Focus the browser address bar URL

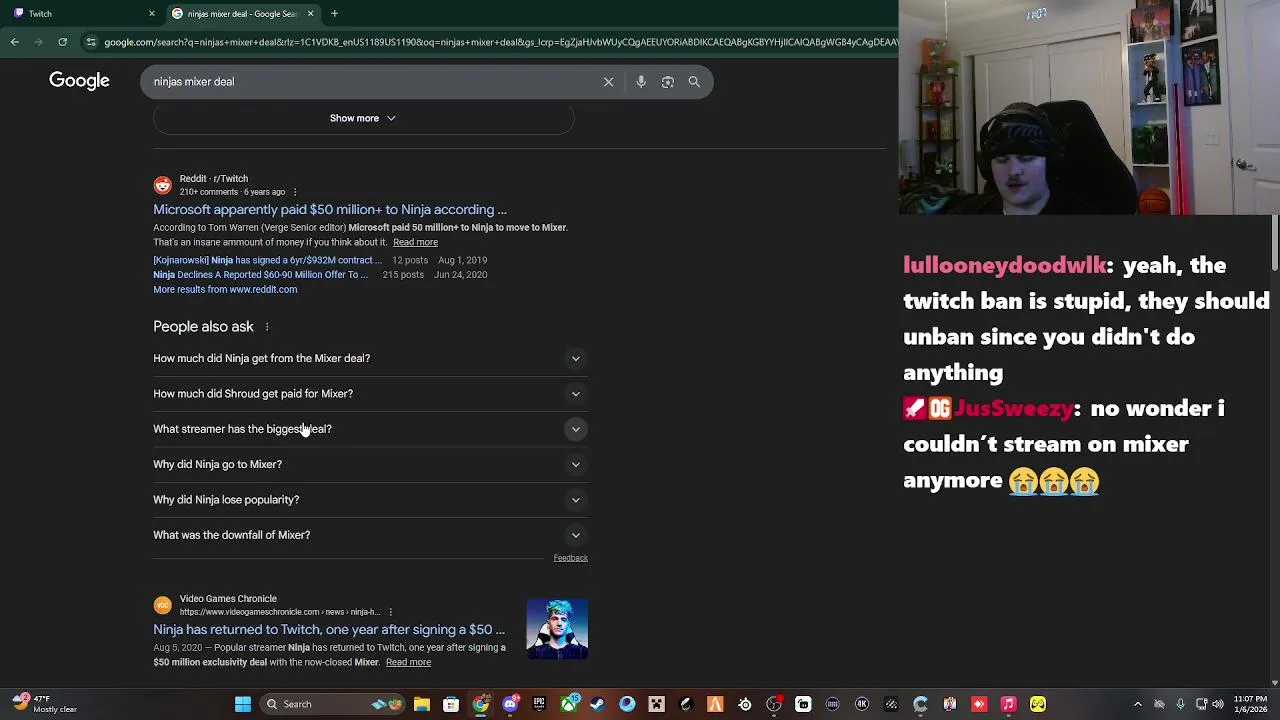[x=500, y=42]
